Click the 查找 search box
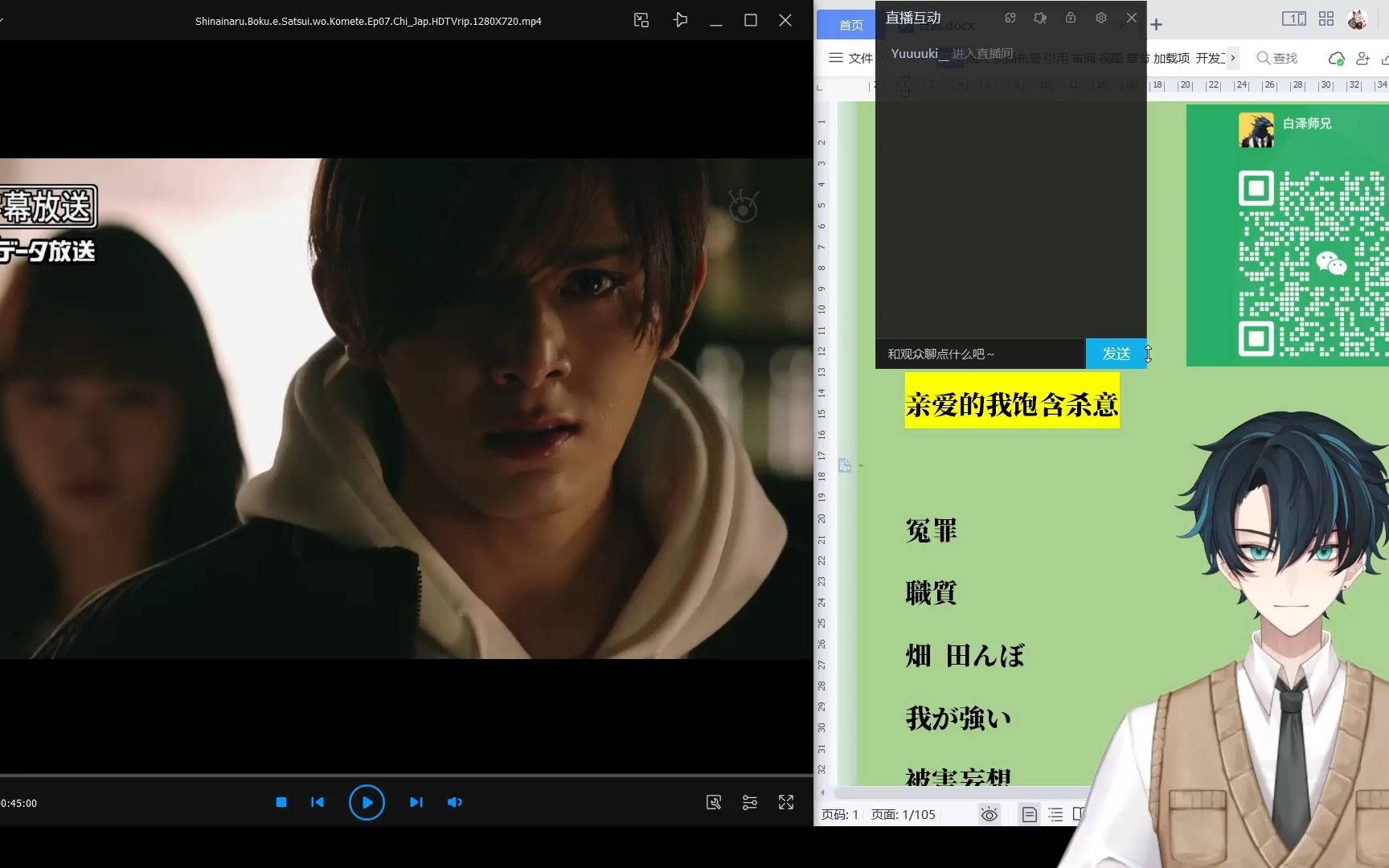This screenshot has height=868, width=1389. coord(1277,58)
